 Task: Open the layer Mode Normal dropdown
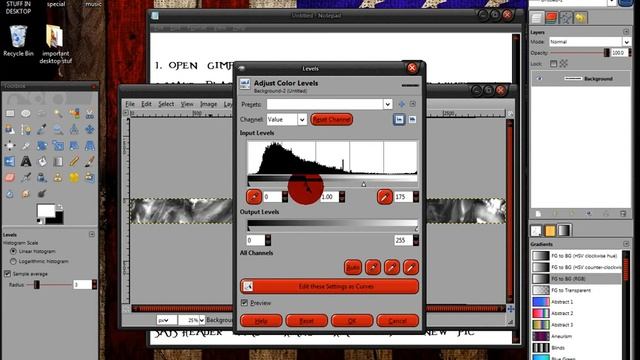tap(626, 42)
